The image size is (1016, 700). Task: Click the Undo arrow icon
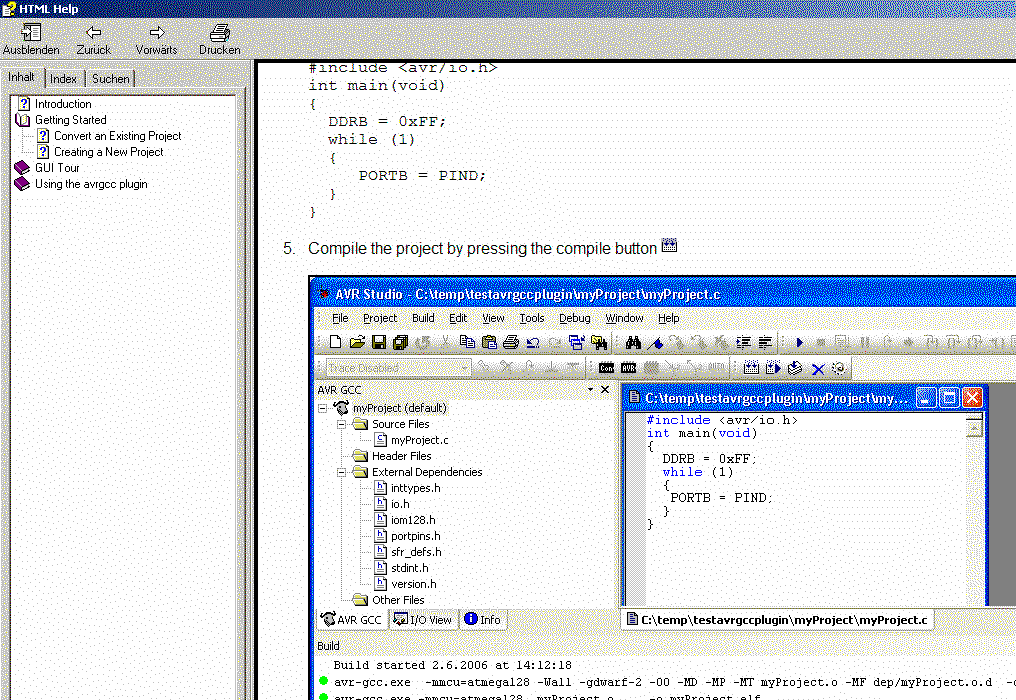pyautogui.click(x=533, y=342)
